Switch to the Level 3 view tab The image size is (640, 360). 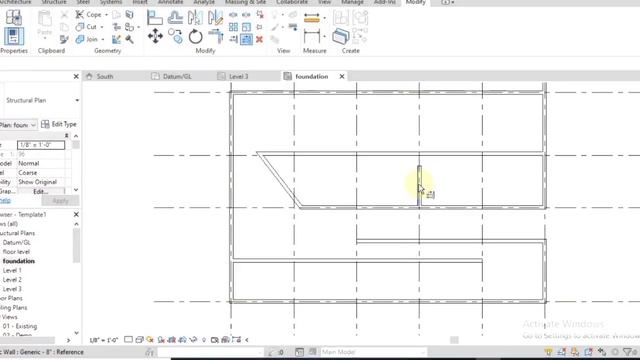pos(238,76)
